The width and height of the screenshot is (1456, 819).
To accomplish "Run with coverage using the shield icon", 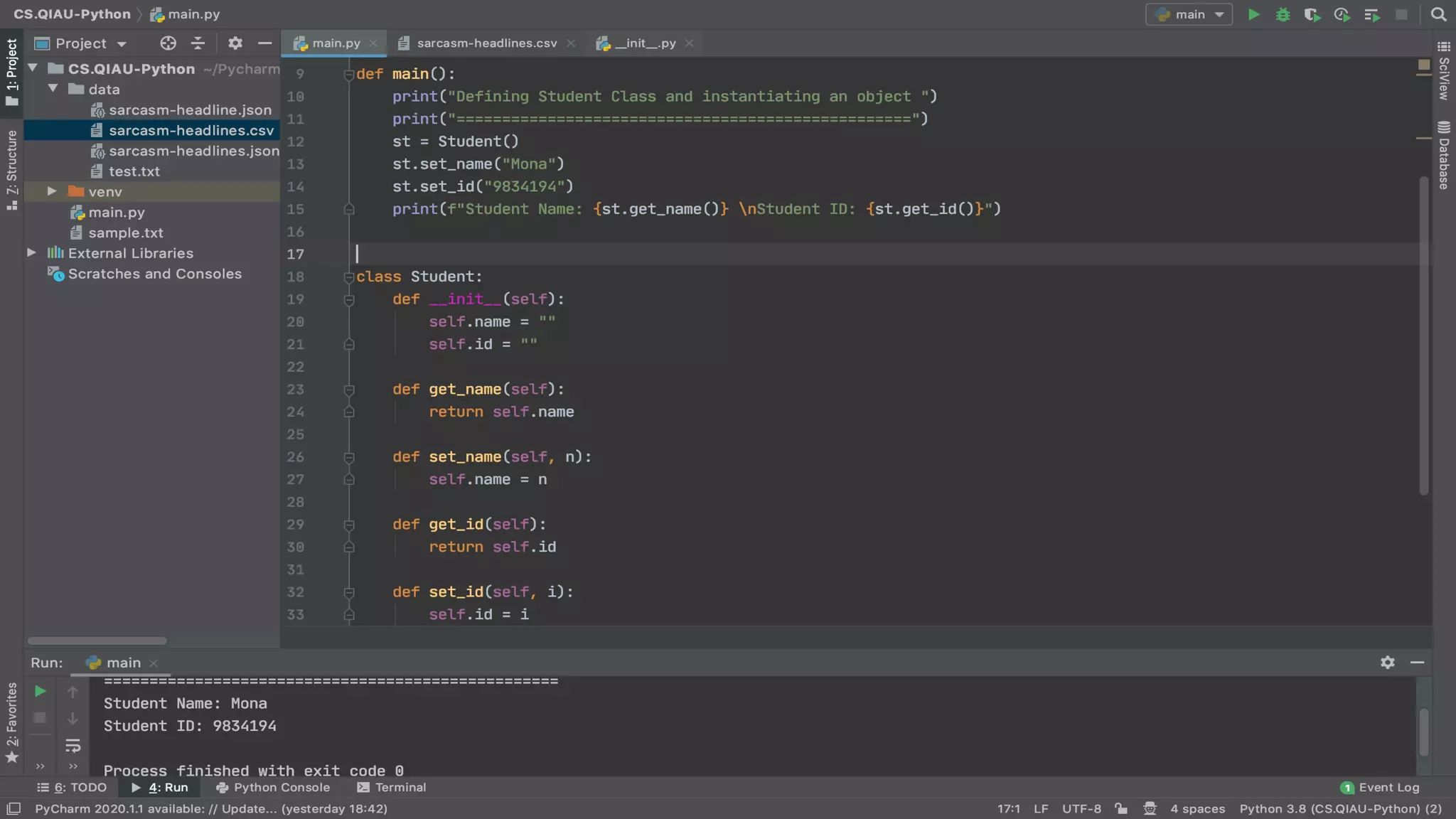I will coord(1312,14).
